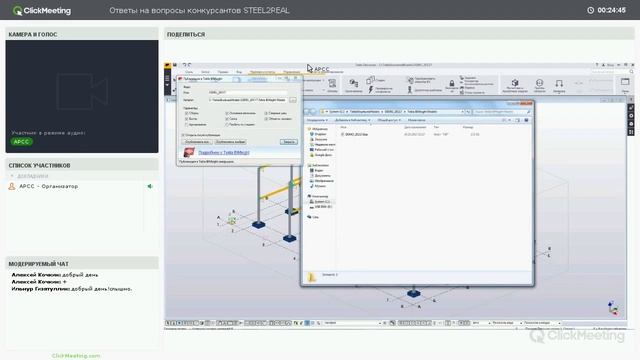Click the Explorer back arrow button

tap(307, 111)
